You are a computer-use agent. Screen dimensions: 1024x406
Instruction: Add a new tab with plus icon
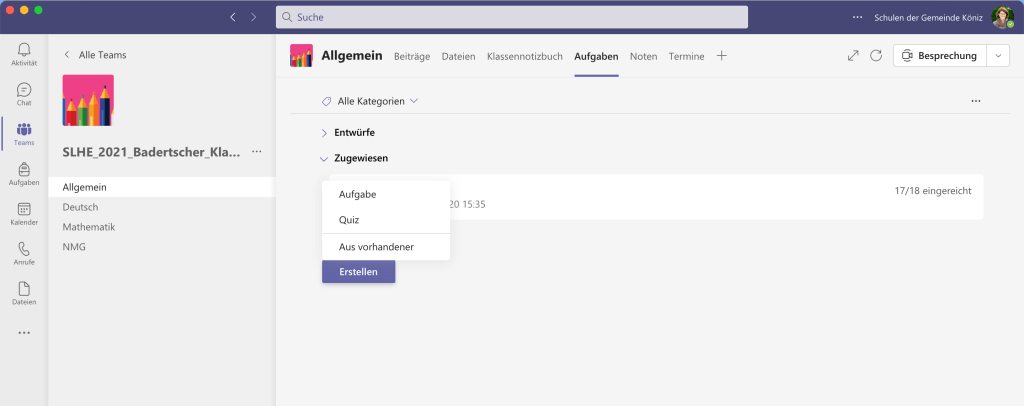[x=722, y=56]
